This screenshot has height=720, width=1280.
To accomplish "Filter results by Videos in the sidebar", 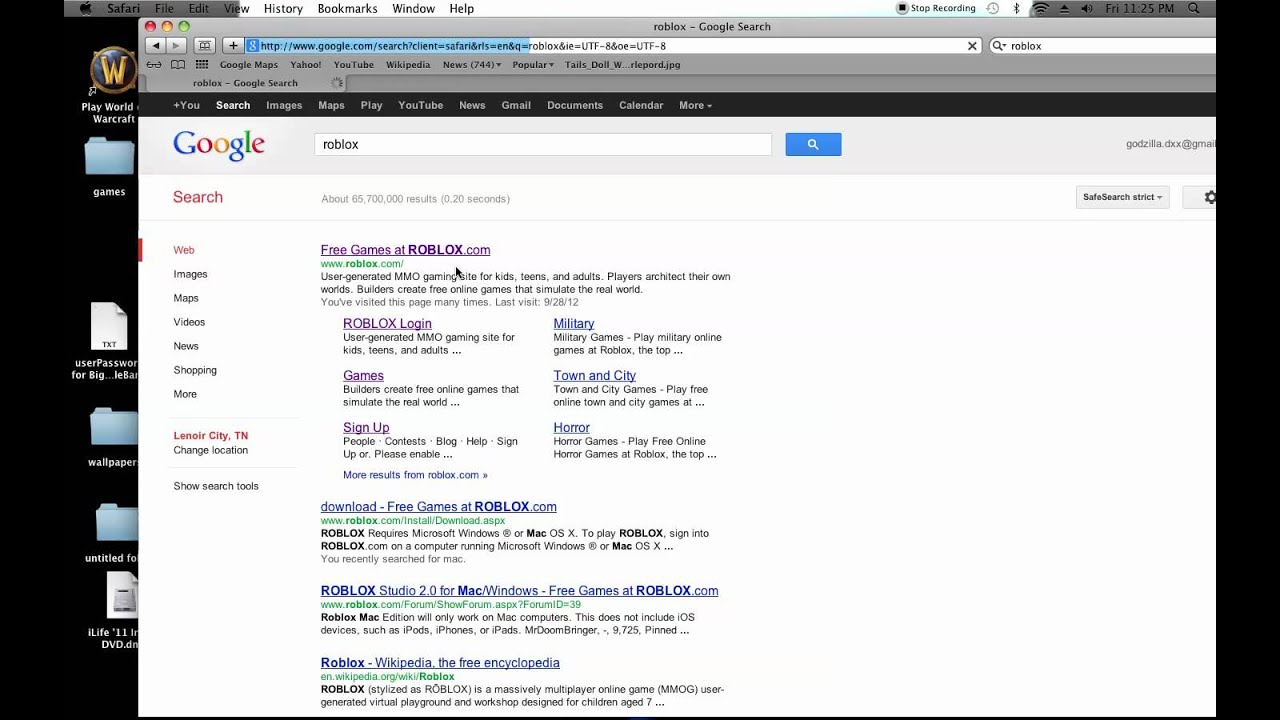I will pyautogui.click(x=189, y=322).
